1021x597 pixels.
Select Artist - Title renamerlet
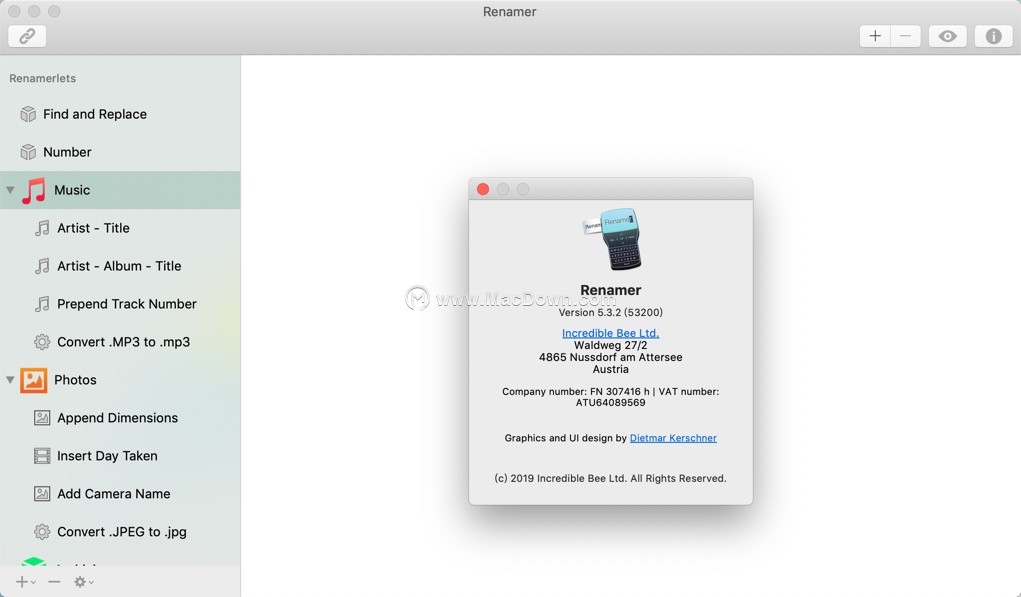tap(120, 228)
